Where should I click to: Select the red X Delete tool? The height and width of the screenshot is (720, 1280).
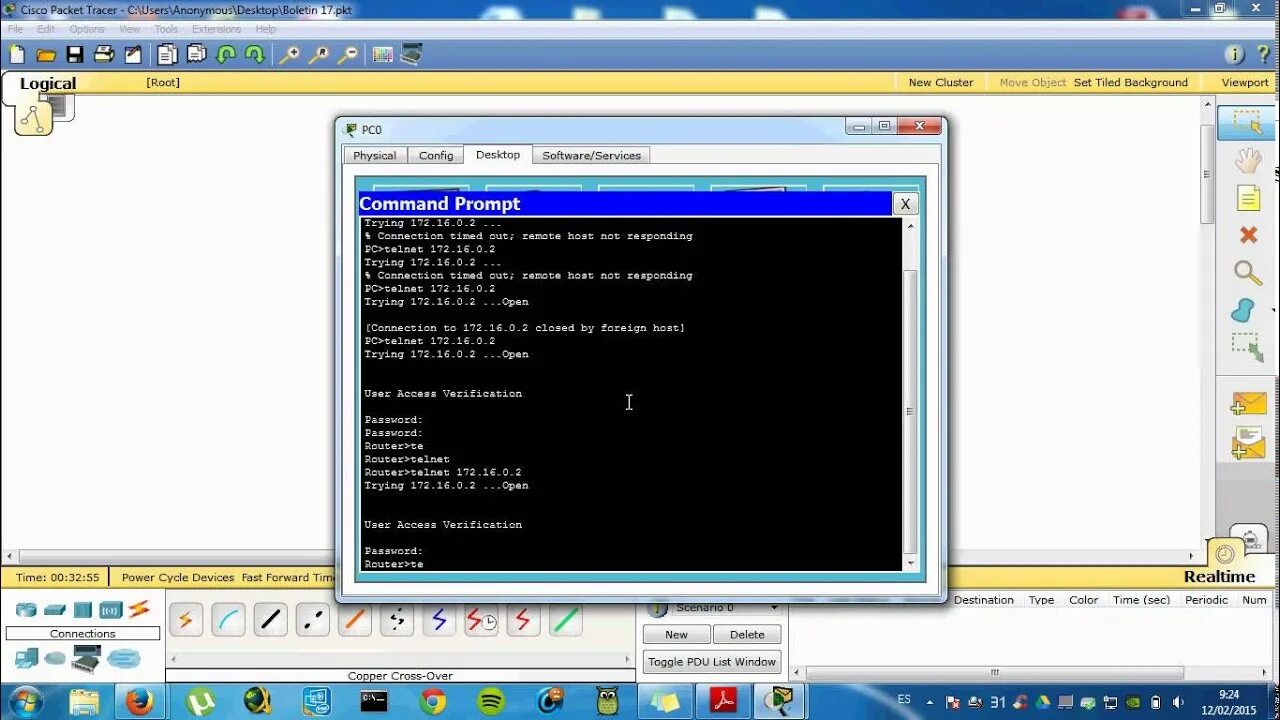pyautogui.click(x=1248, y=235)
